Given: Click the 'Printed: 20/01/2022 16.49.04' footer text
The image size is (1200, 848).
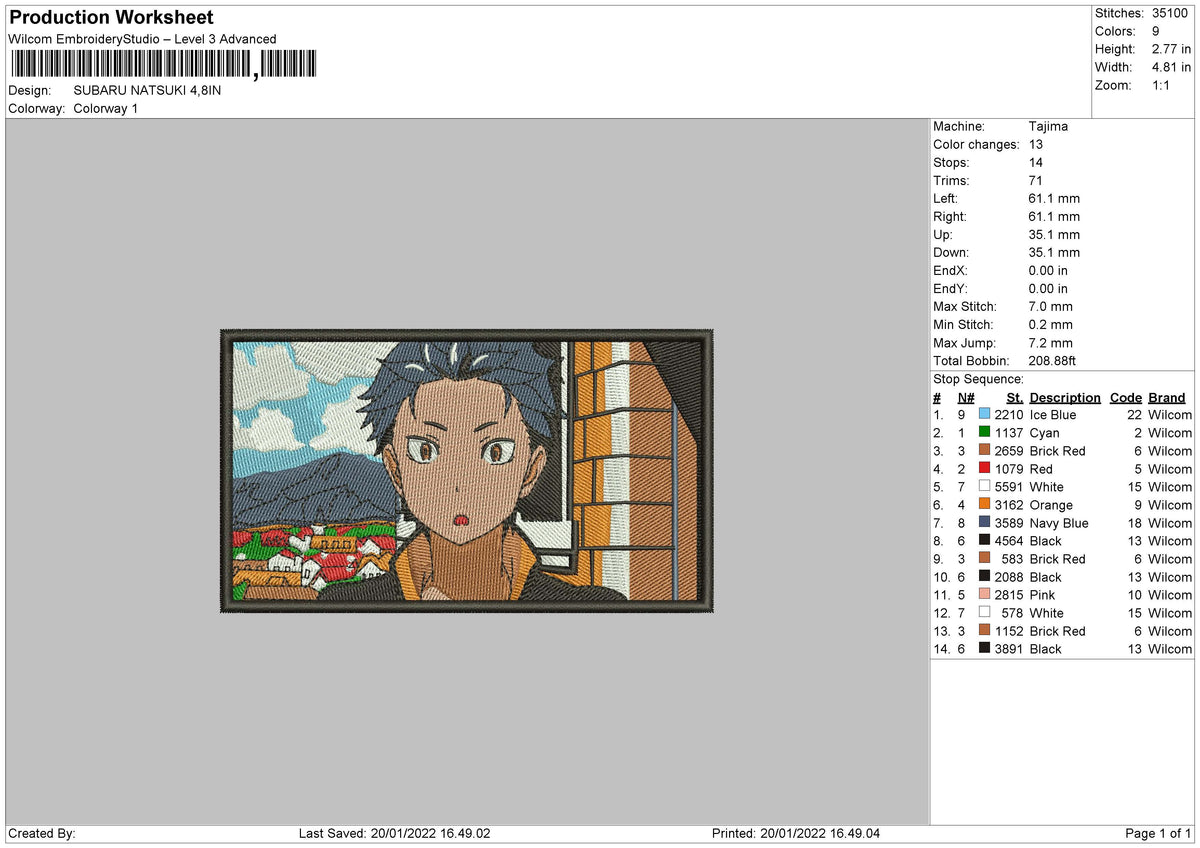Looking at the screenshot, I should click(x=796, y=834).
